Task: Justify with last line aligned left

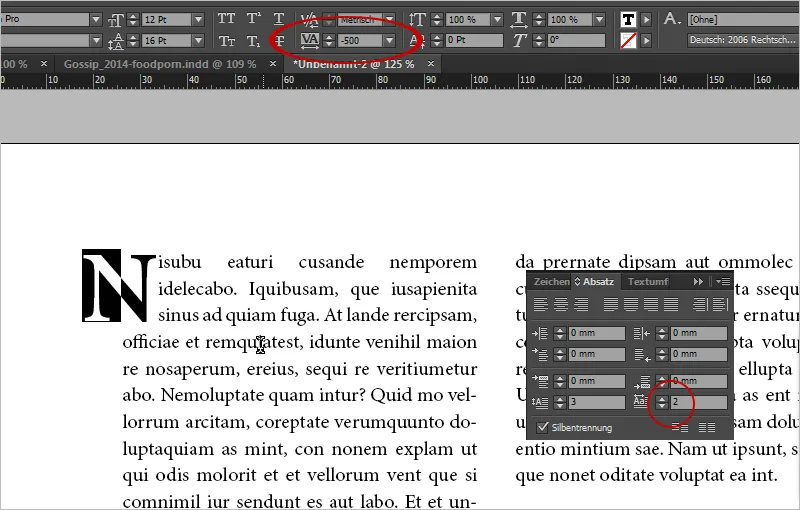Action: 611,305
